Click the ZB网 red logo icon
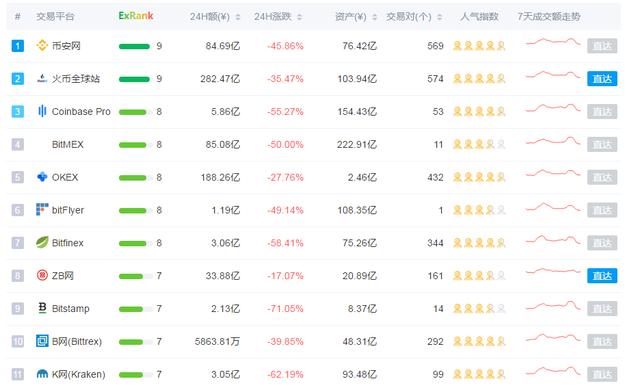 [x=42, y=275]
